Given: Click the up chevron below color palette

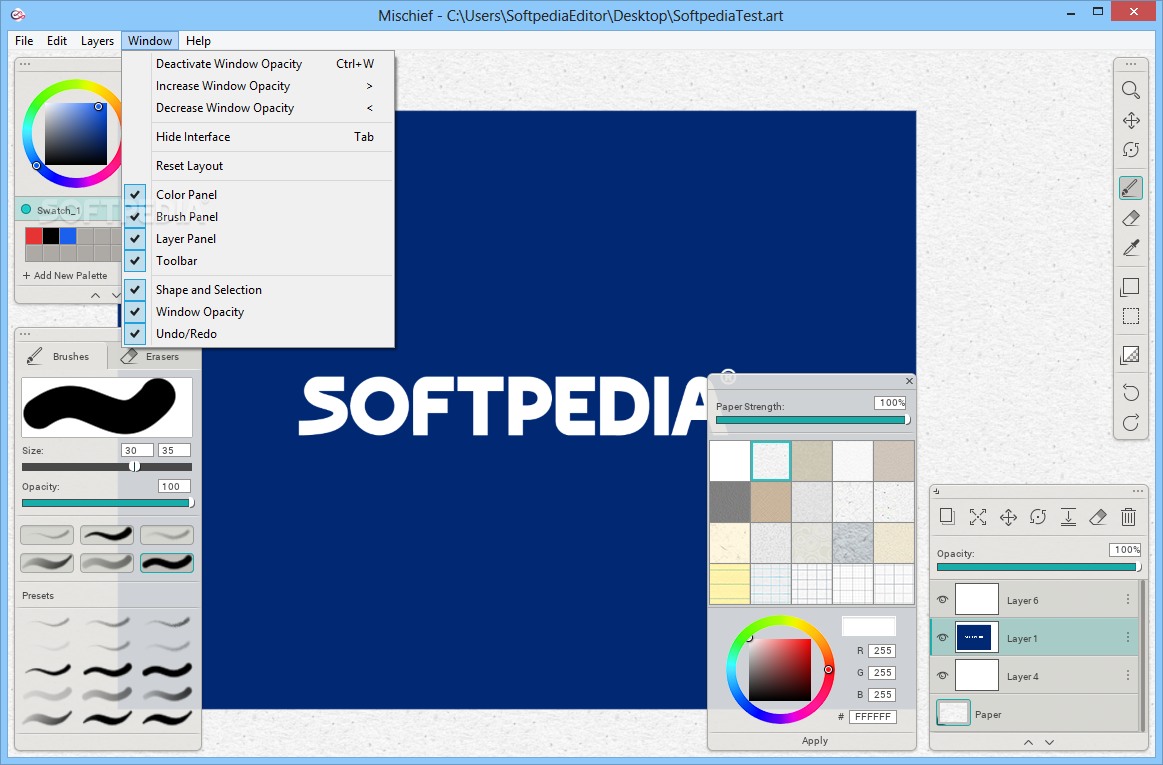Looking at the screenshot, I should [95, 295].
